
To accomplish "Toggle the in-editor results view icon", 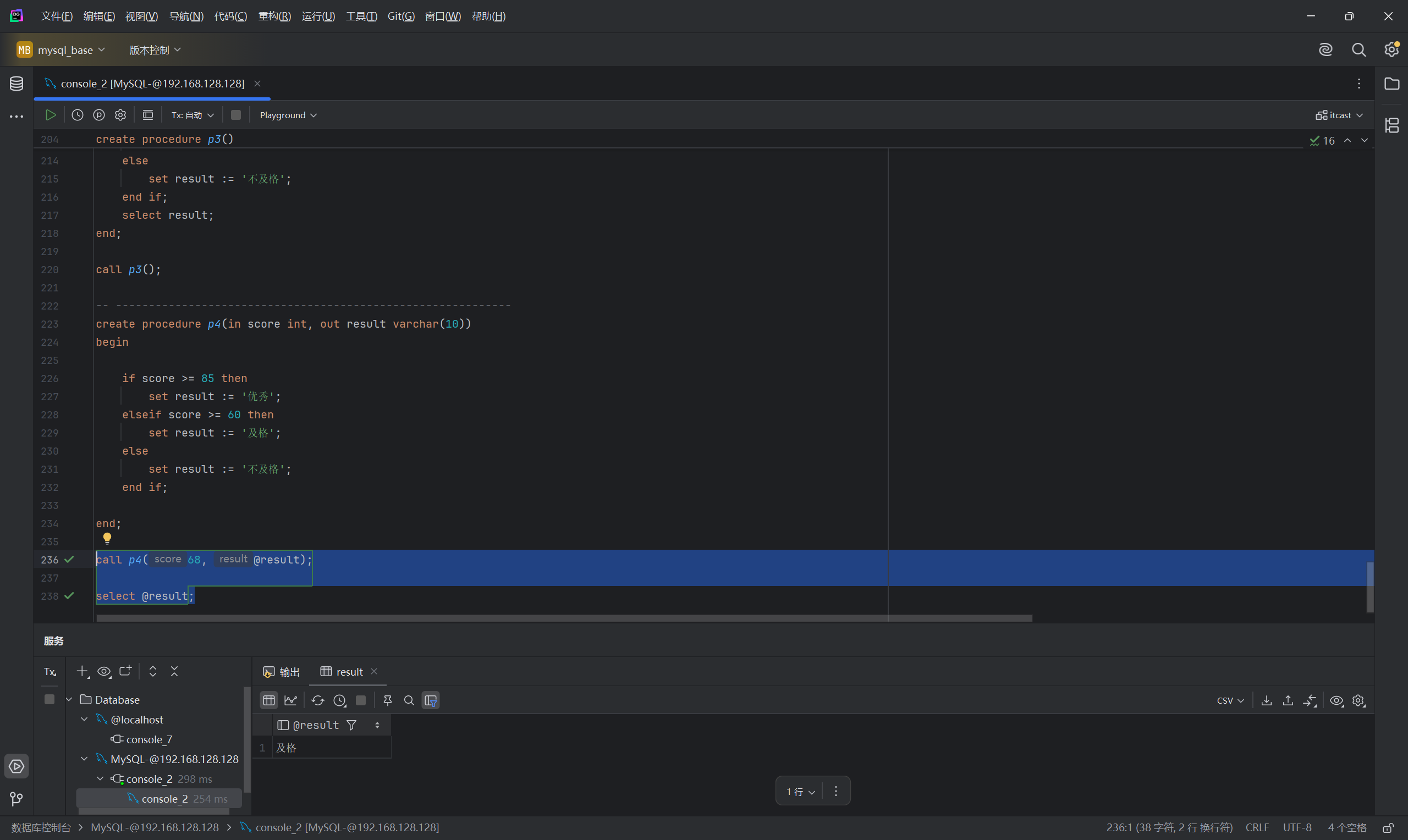I will pyautogui.click(x=148, y=115).
